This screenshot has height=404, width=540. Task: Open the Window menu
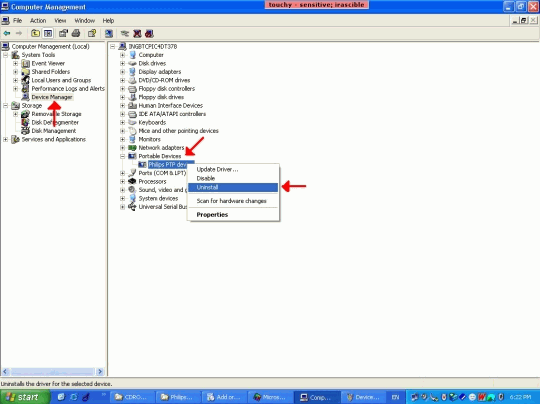pyautogui.click(x=84, y=21)
